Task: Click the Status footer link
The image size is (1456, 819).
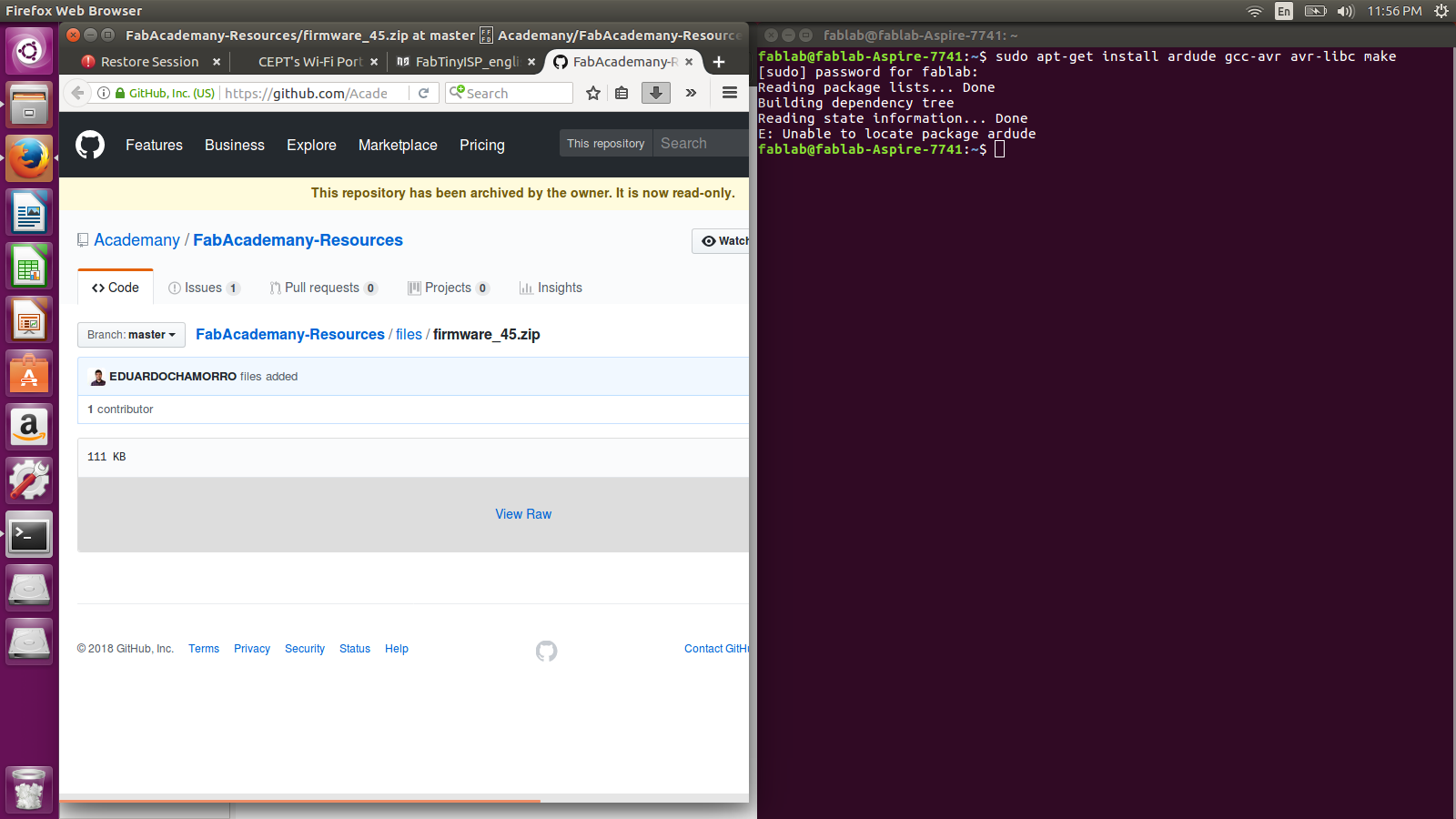Action: 355,649
